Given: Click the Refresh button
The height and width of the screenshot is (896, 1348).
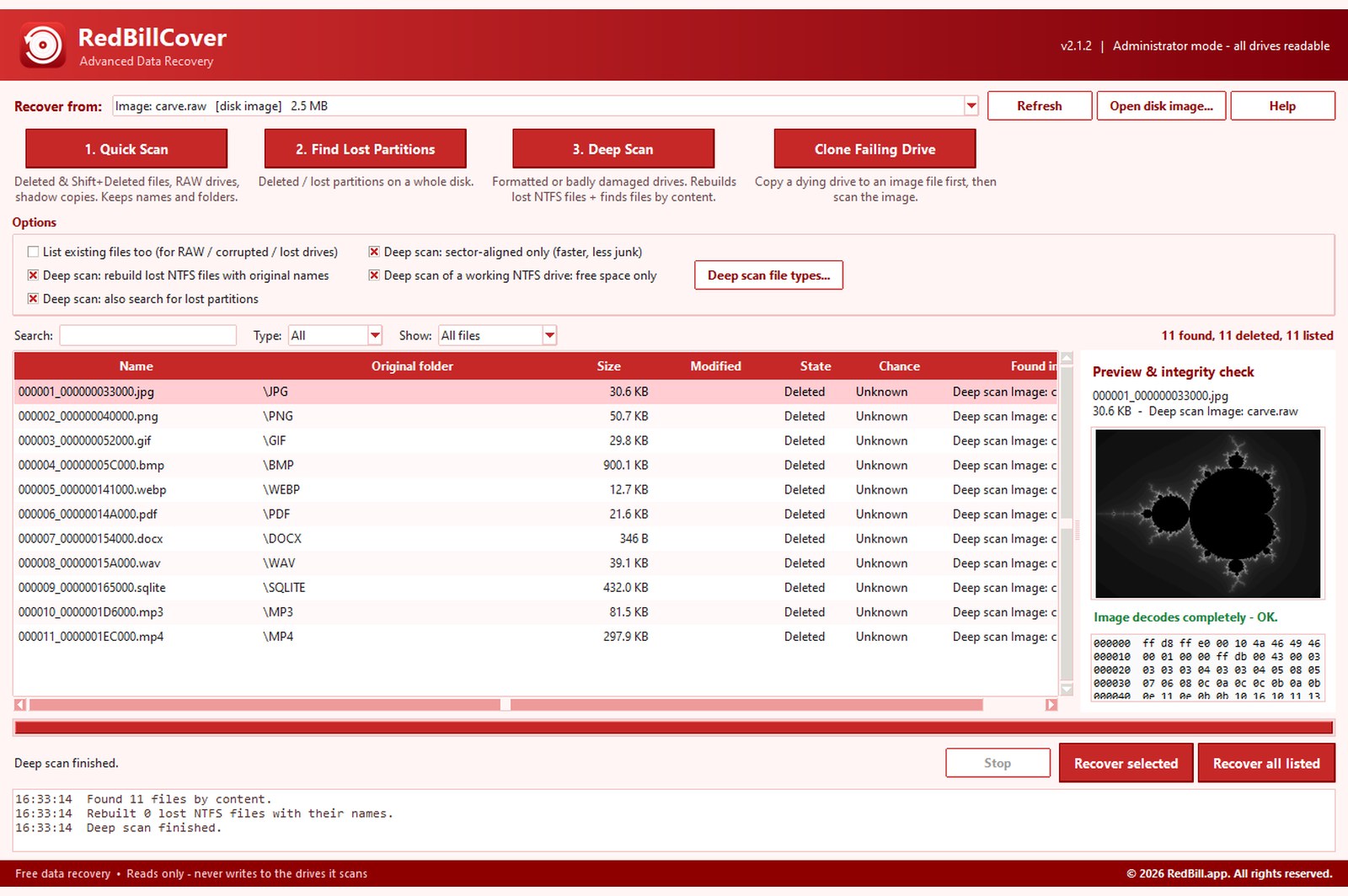Looking at the screenshot, I should pyautogui.click(x=1040, y=106).
